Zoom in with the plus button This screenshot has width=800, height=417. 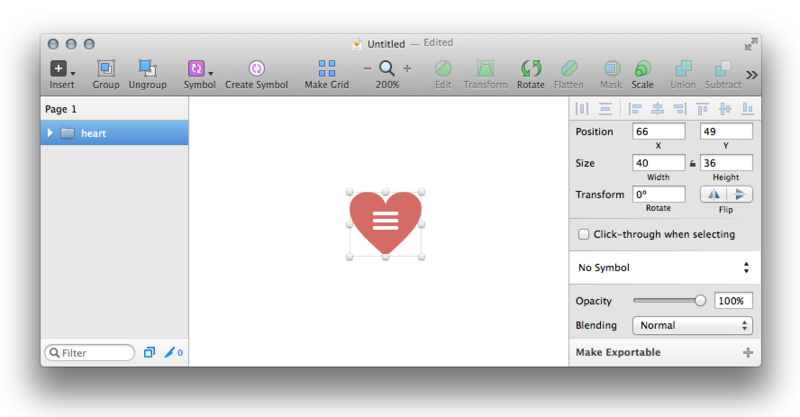(407, 68)
